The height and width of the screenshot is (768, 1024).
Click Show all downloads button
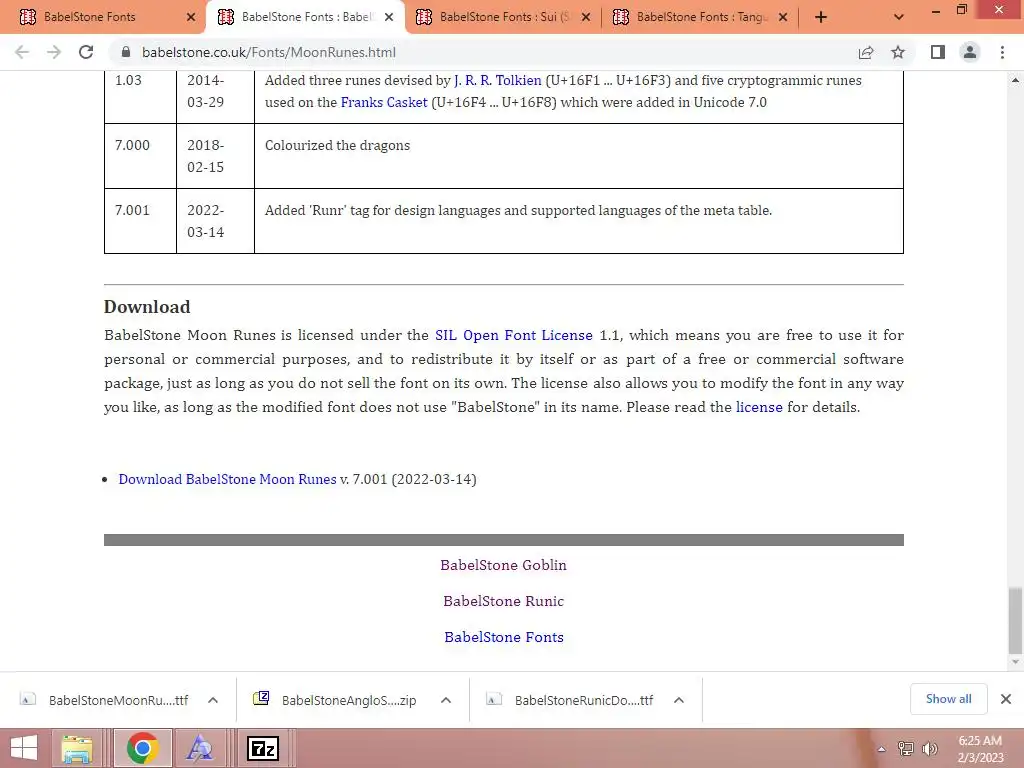tap(948, 699)
